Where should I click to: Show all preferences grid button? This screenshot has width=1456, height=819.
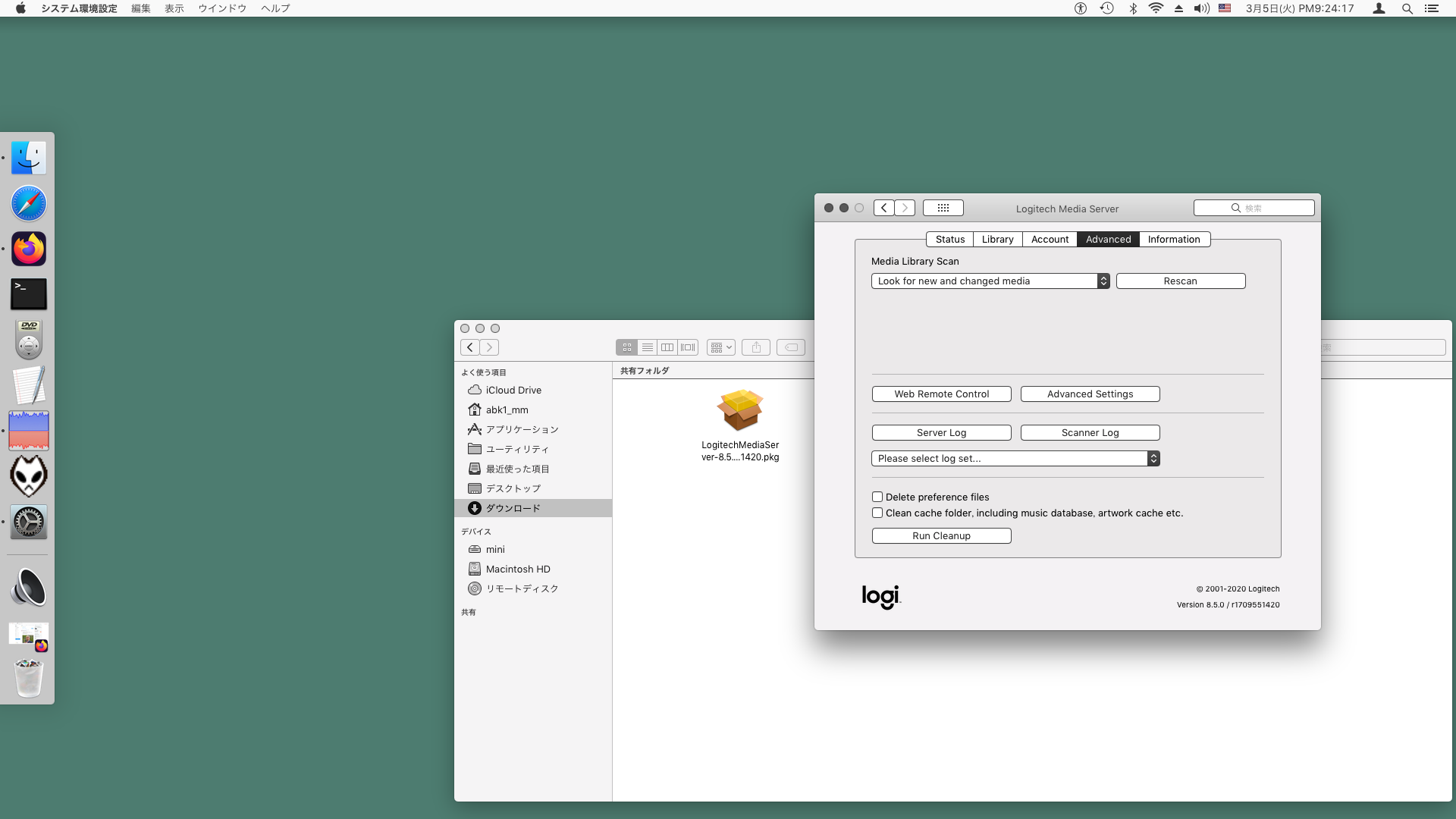pyautogui.click(x=943, y=208)
